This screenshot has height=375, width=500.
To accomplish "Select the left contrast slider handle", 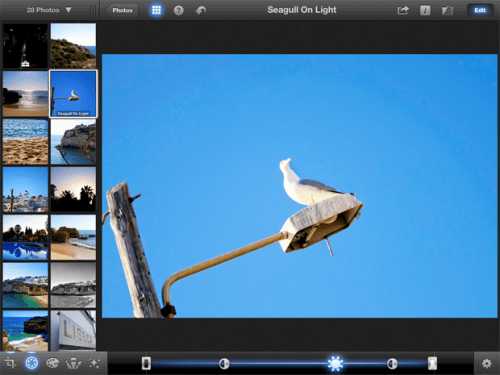I will [x=224, y=363].
